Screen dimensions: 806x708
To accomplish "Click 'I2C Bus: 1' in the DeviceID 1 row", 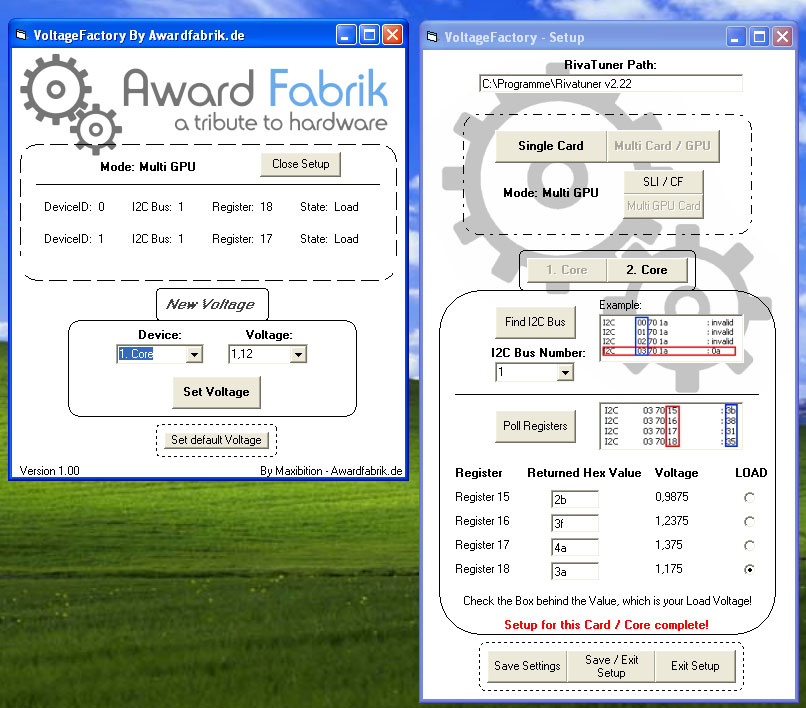I will pyautogui.click(x=157, y=239).
